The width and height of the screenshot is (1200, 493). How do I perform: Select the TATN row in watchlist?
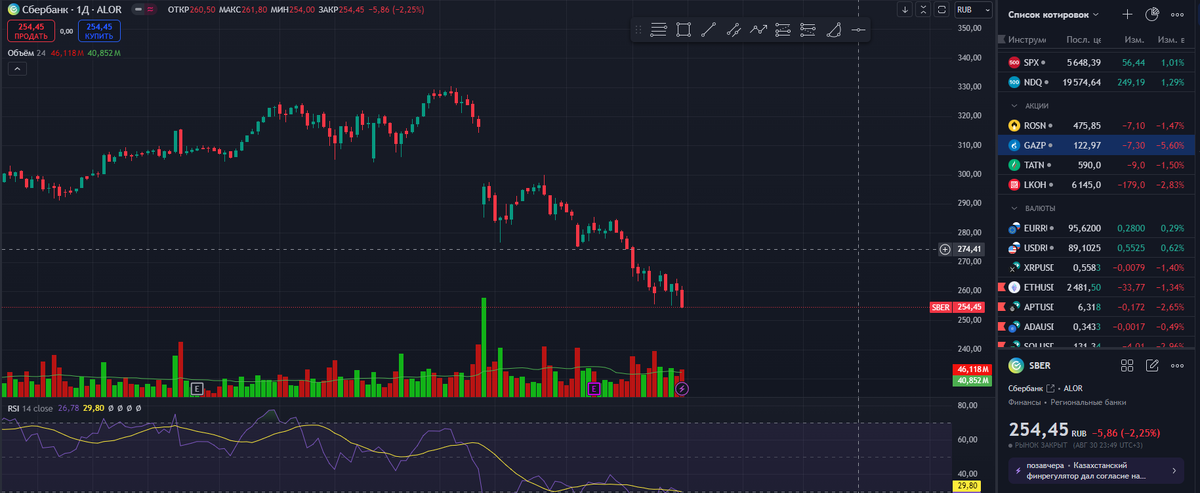(1097, 165)
